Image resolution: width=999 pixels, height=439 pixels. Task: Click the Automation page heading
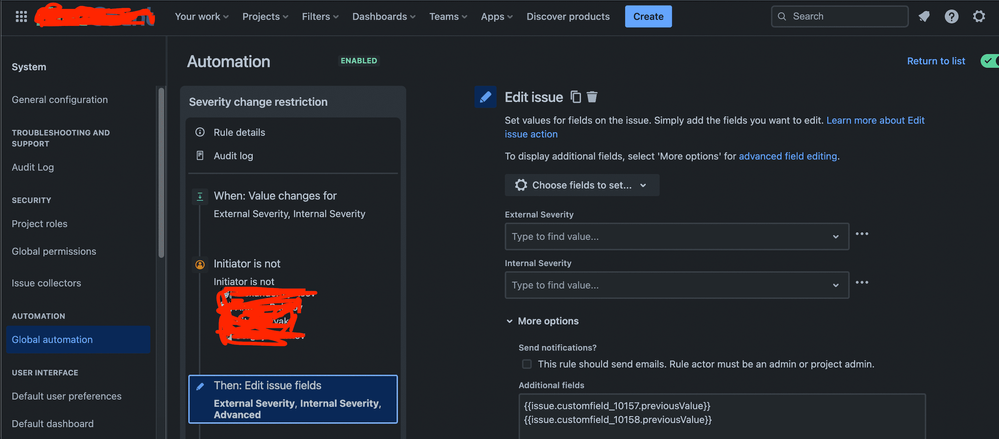pyautogui.click(x=229, y=62)
